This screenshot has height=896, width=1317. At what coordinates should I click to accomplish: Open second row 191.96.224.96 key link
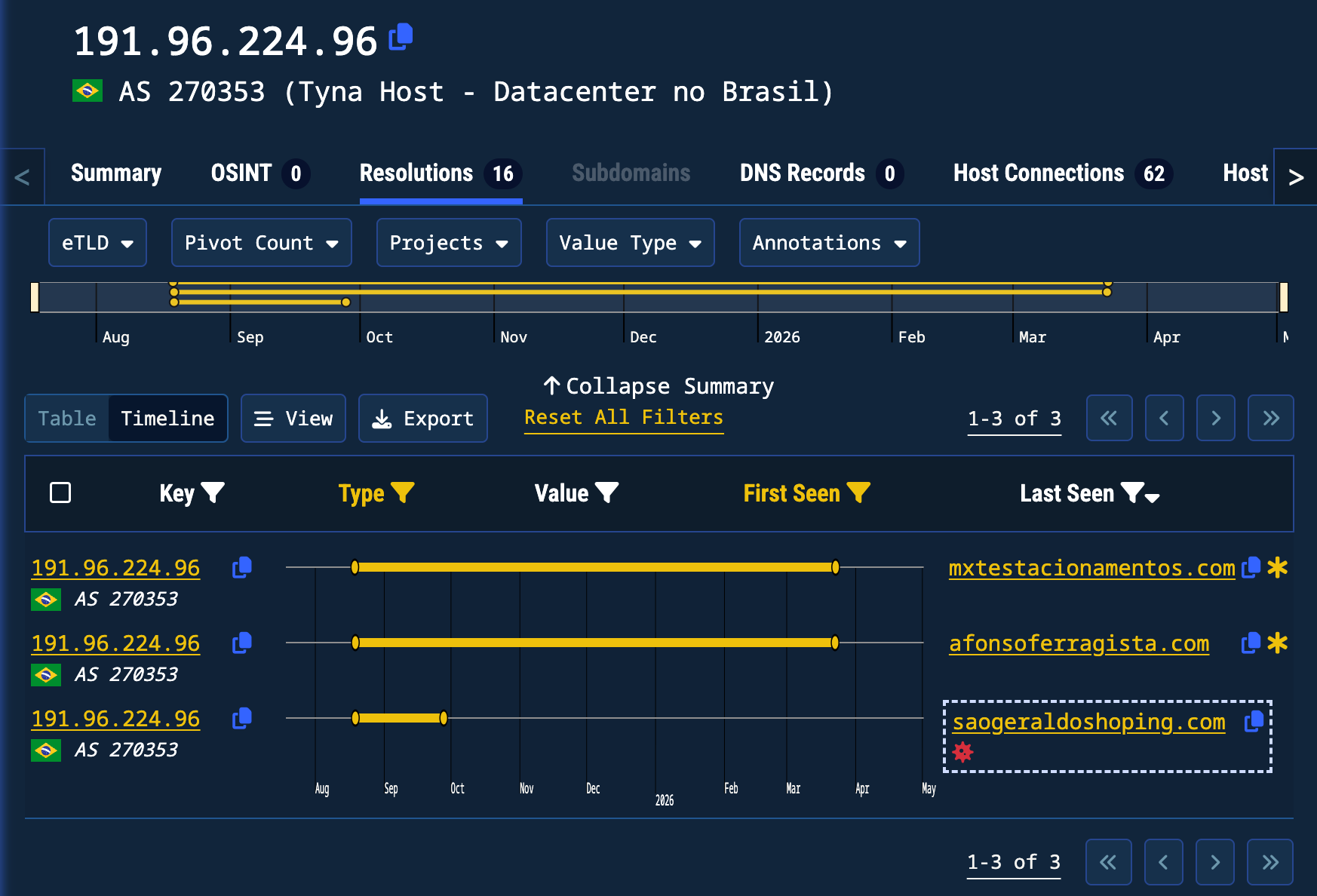click(115, 643)
